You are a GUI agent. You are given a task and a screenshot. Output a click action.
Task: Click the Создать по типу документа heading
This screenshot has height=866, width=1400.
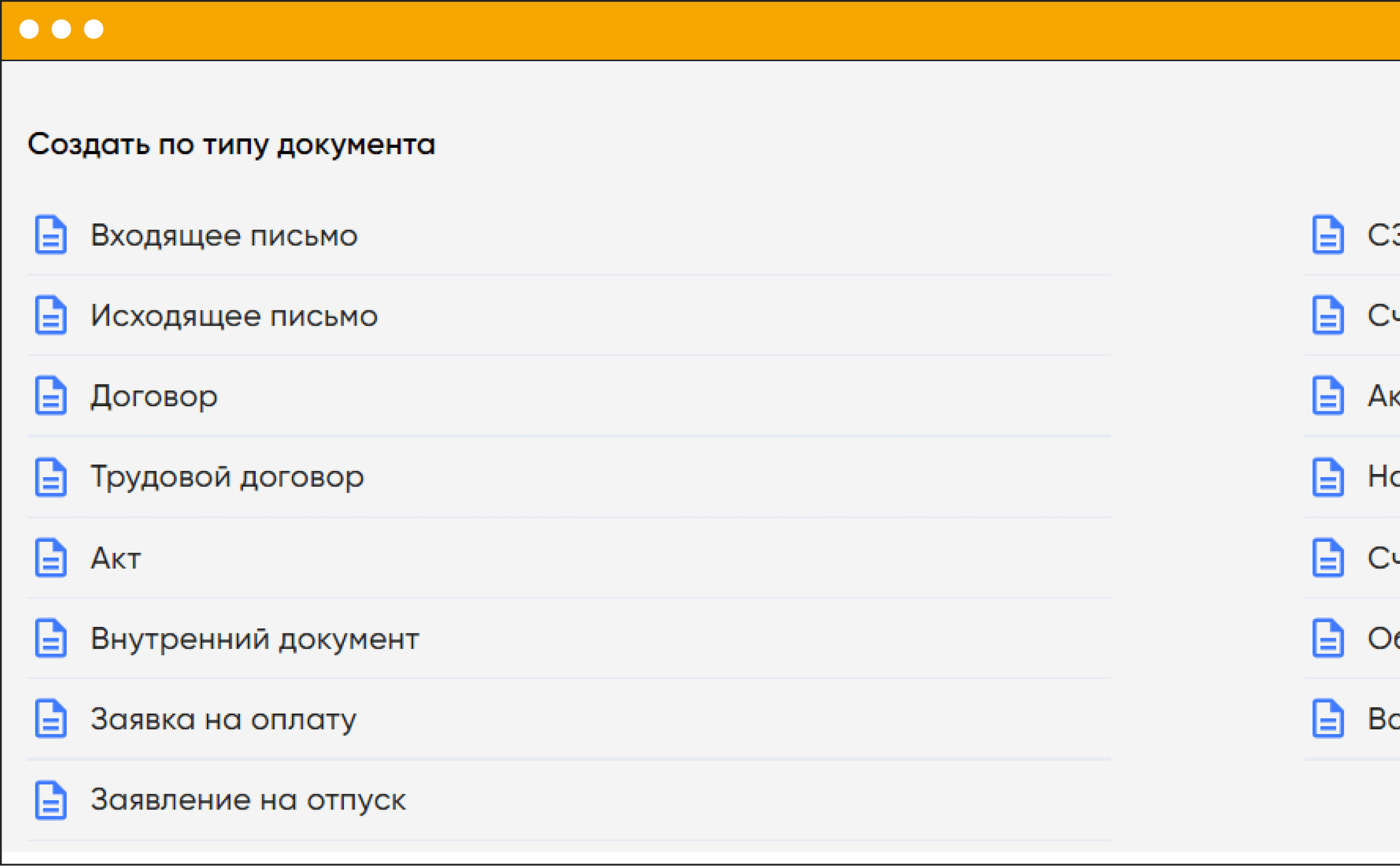[231, 144]
